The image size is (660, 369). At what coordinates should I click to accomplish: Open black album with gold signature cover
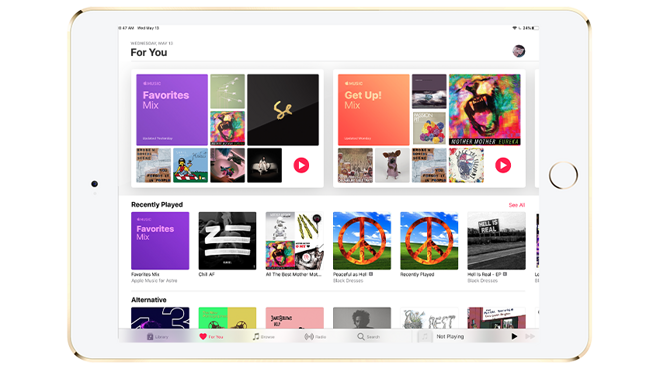(x=283, y=110)
